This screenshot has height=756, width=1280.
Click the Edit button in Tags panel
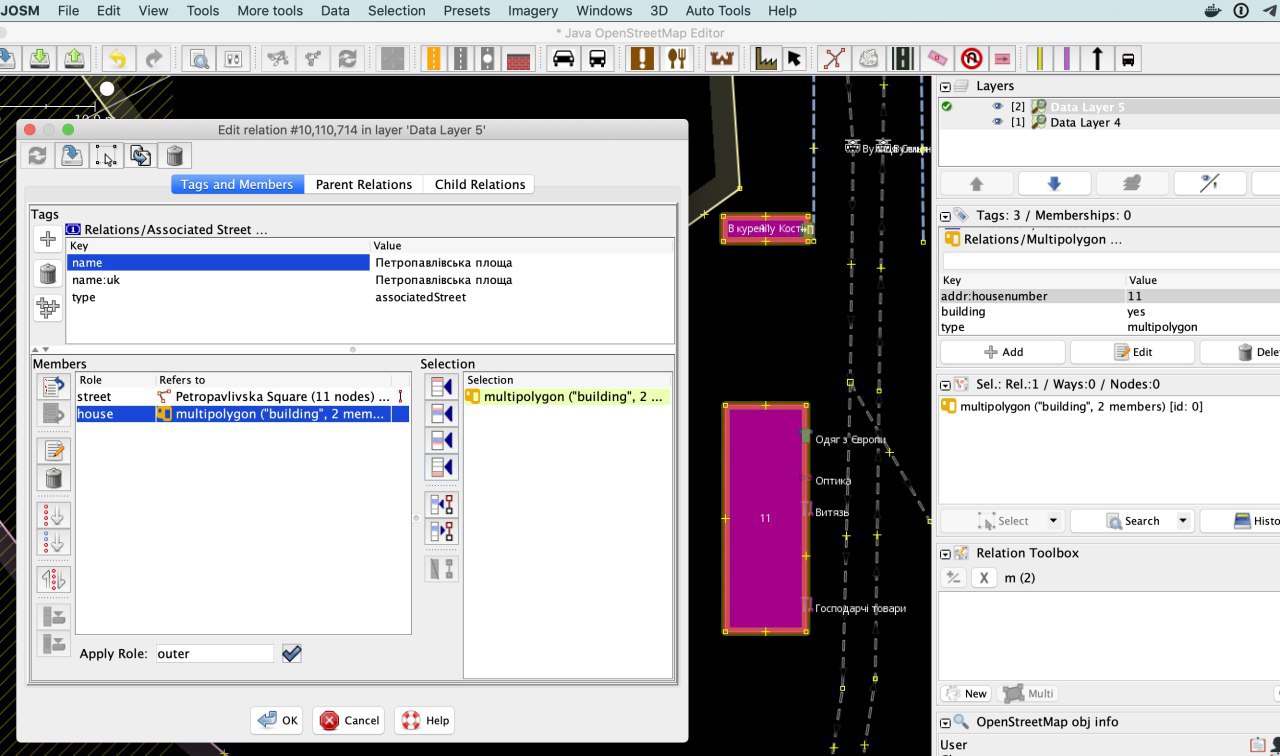(x=1132, y=352)
